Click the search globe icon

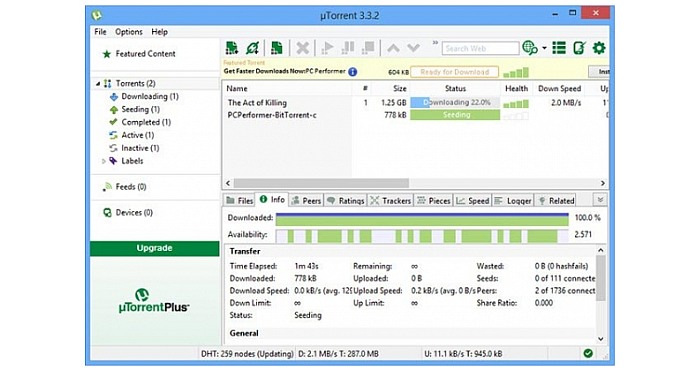pyautogui.click(x=530, y=48)
